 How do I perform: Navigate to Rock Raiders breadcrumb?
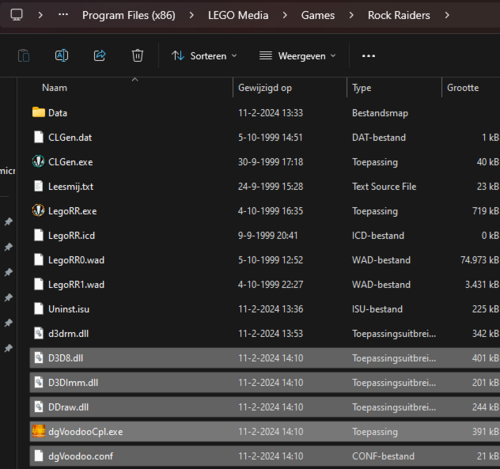pos(399,15)
